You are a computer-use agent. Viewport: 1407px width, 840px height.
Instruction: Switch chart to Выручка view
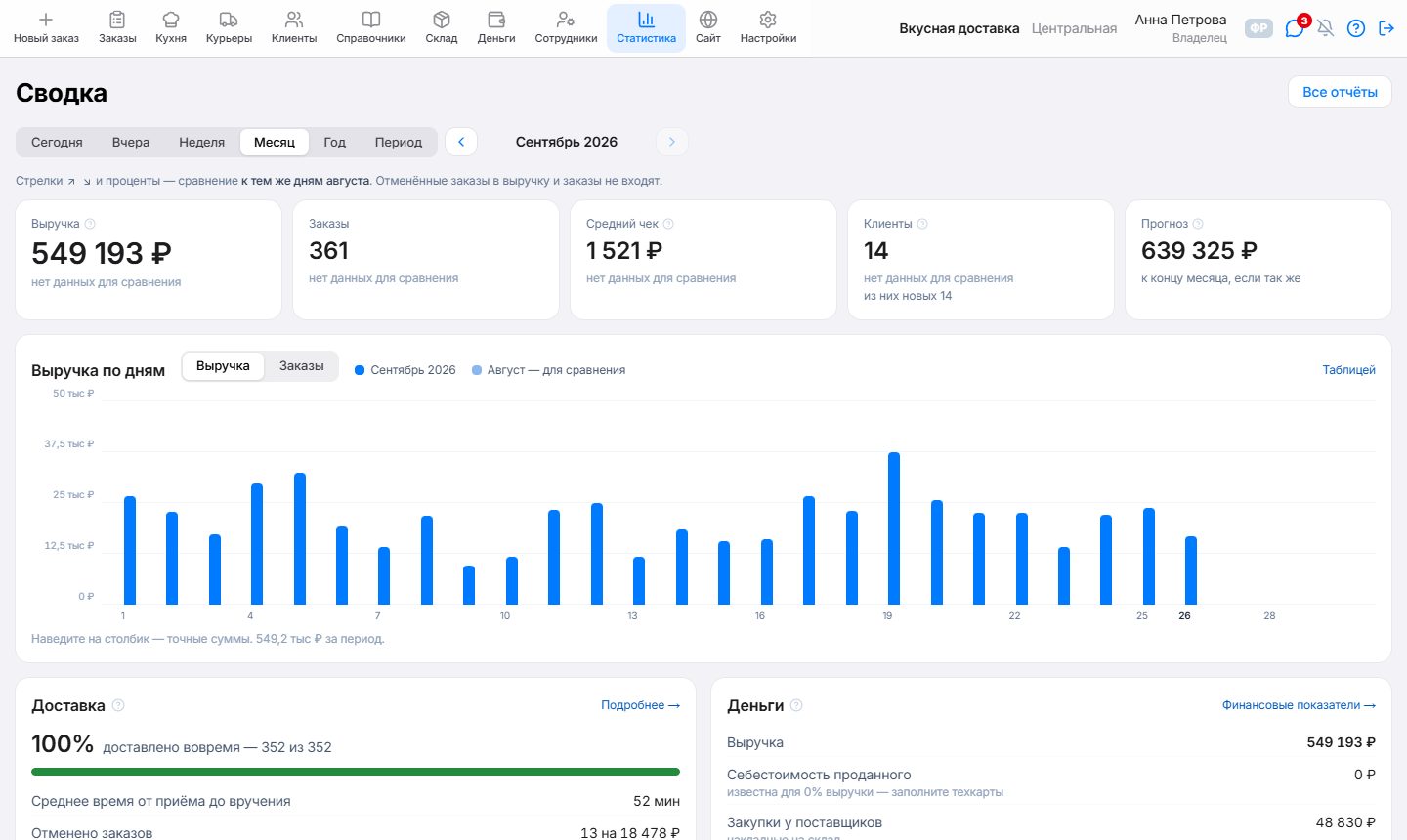(223, 366)
